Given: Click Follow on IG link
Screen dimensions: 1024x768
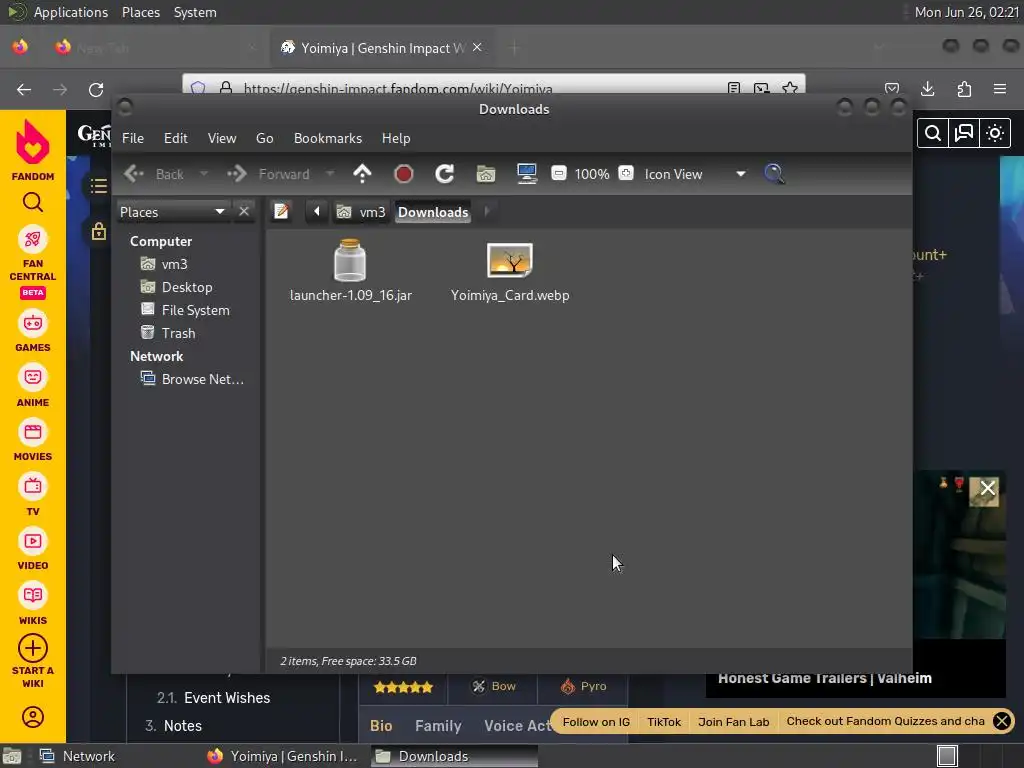Looking at the screenshot, I should coord(596,722).
